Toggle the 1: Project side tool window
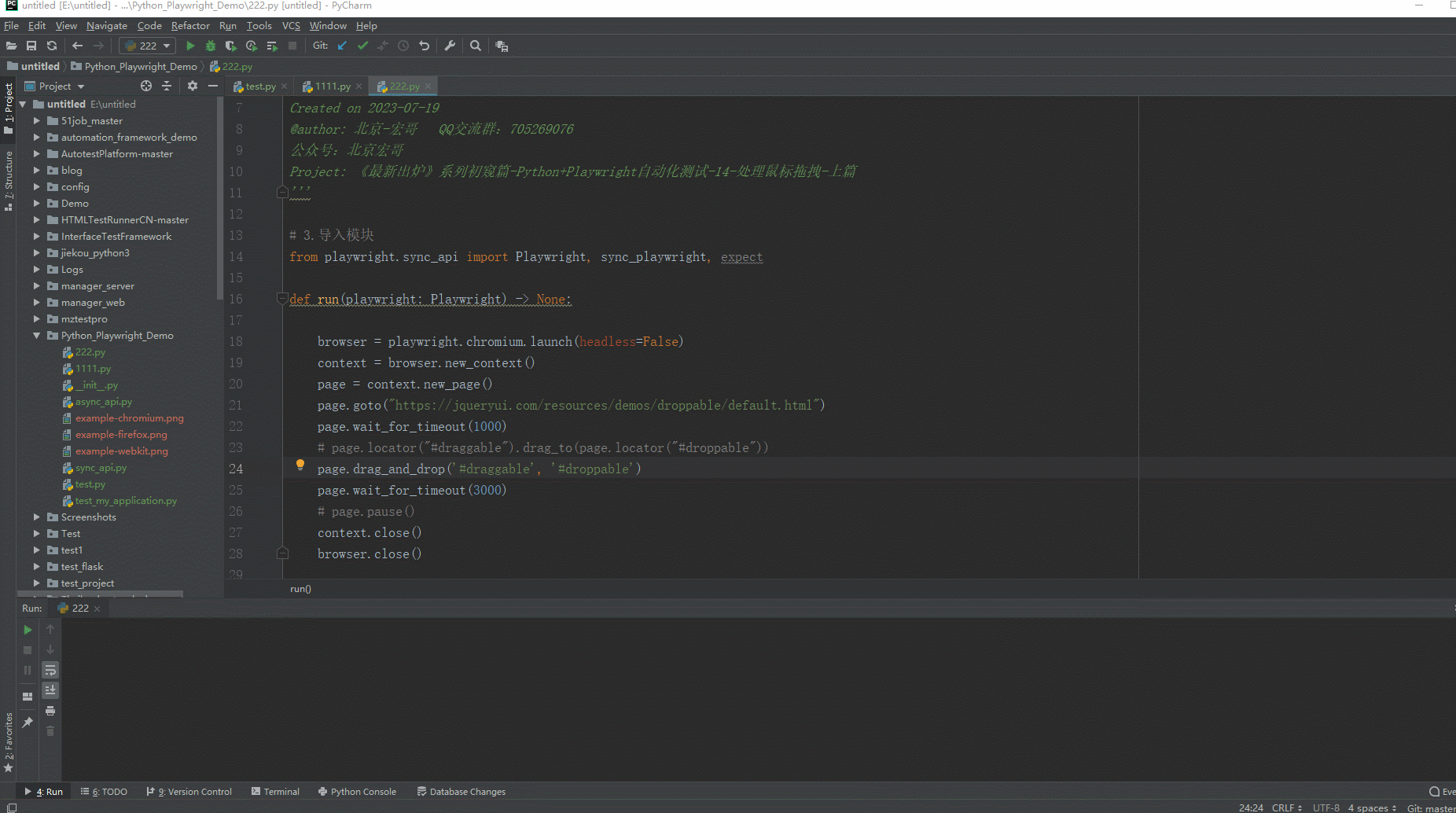The width and height of the screenshot is (1456, 813). (9, 109)
